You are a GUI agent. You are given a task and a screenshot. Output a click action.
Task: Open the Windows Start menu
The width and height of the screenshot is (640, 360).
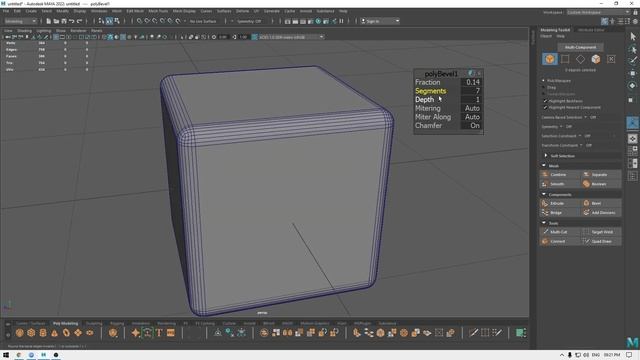tap(6, 355)
